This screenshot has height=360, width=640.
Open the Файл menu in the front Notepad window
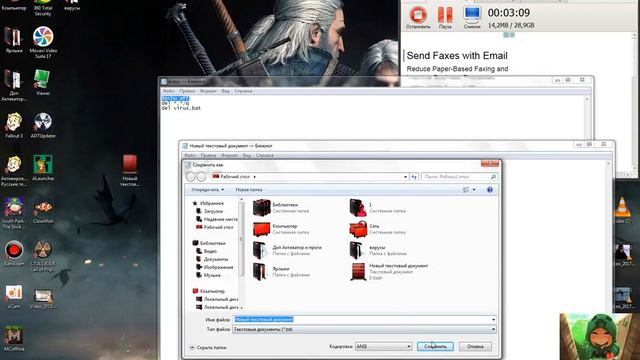click(x=190, y=156)
